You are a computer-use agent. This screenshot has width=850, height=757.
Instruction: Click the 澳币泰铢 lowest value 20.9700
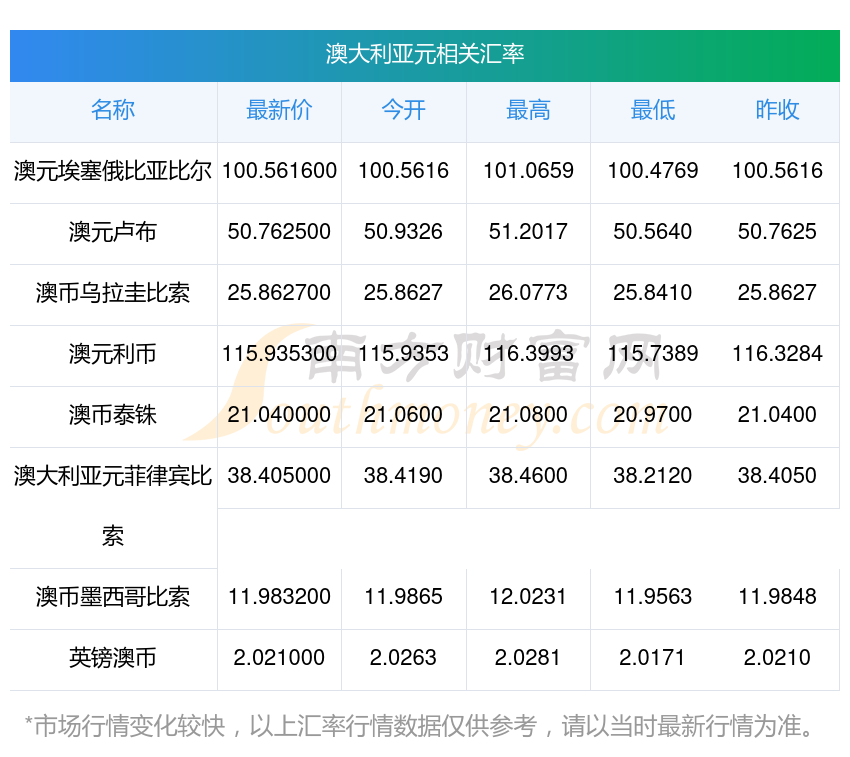tap(653, 415)
